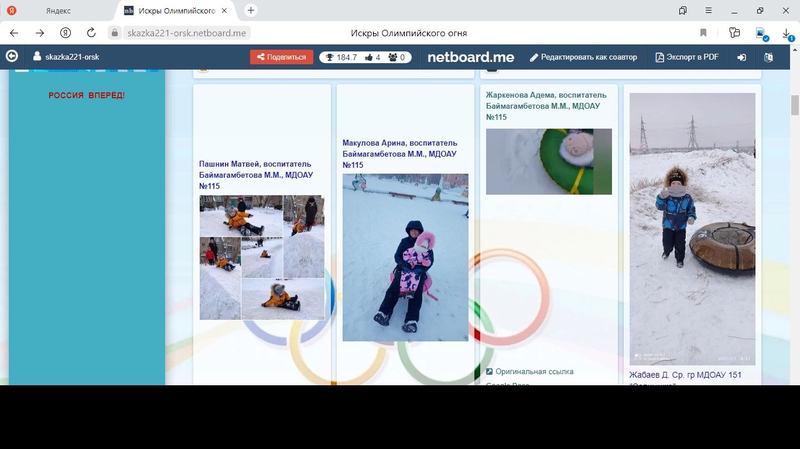Screen dimensions: 800x449
Task: Open the browser downloads icon
Action: tap(787, 33)
